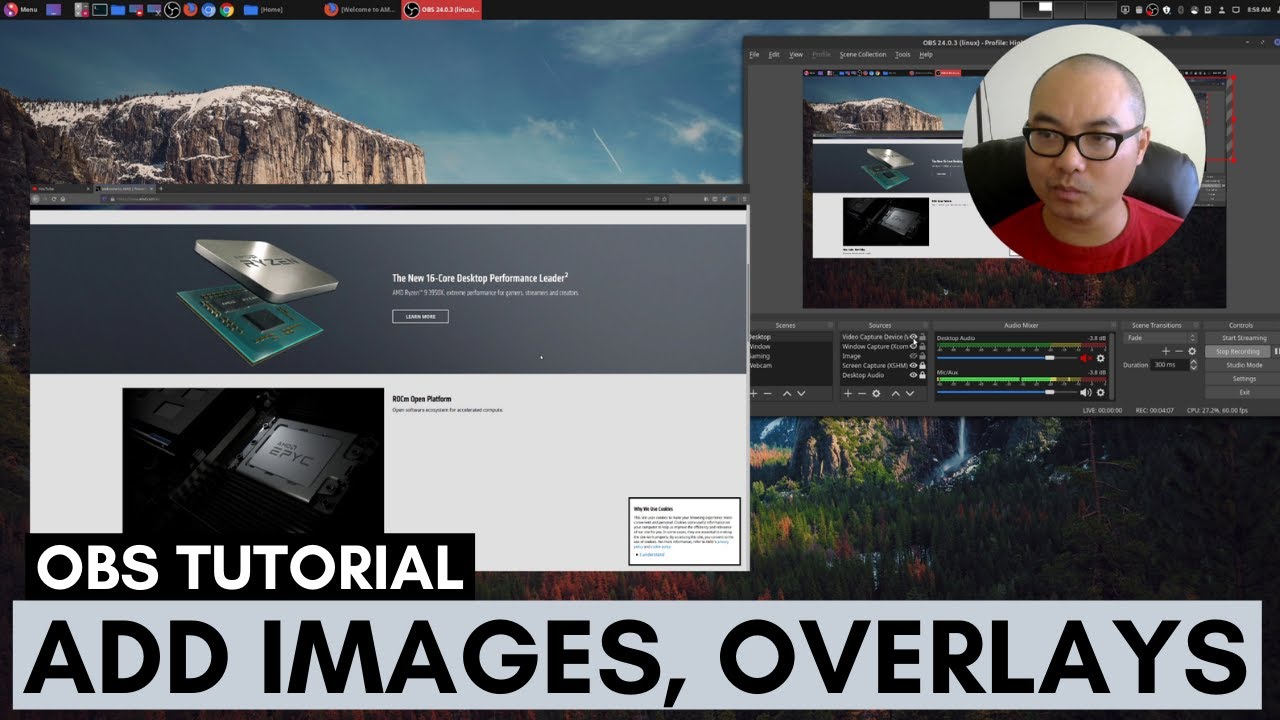This screenshot has height=720, width=1280.
Task: Mute Mic/Aux with the speaker icon
Action: pyautogui.click(x=1086, y=392)
